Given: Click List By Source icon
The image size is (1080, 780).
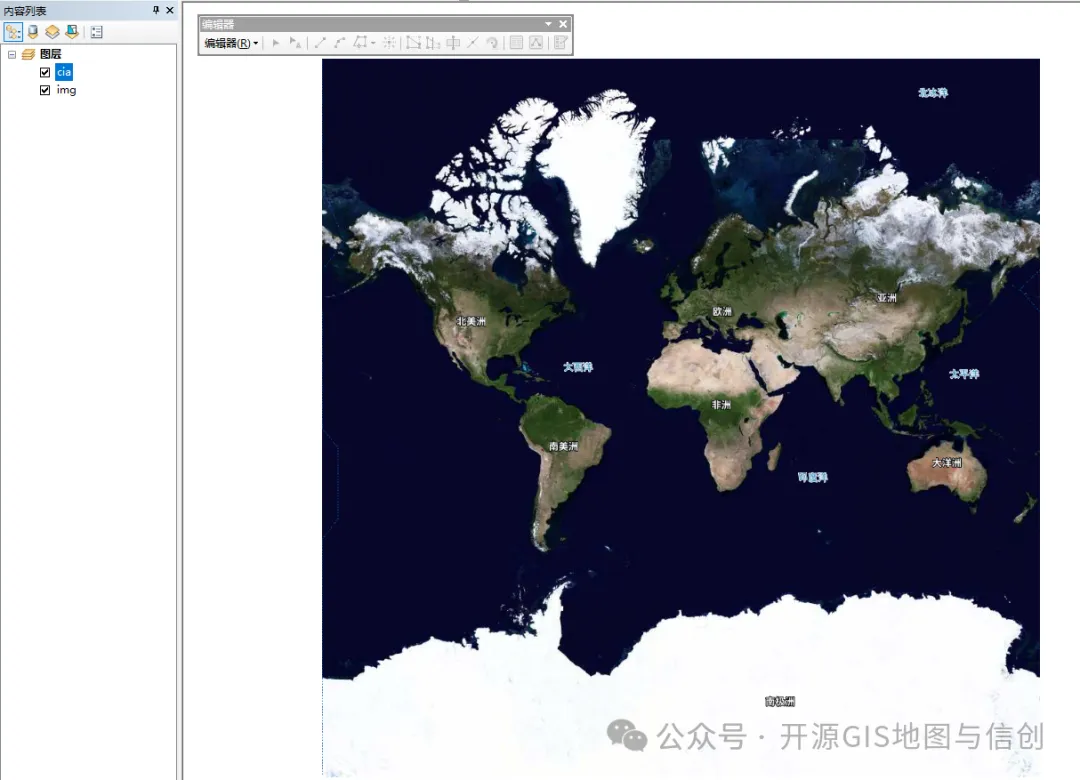Looking at the screenshot, I should pos(33,32).
